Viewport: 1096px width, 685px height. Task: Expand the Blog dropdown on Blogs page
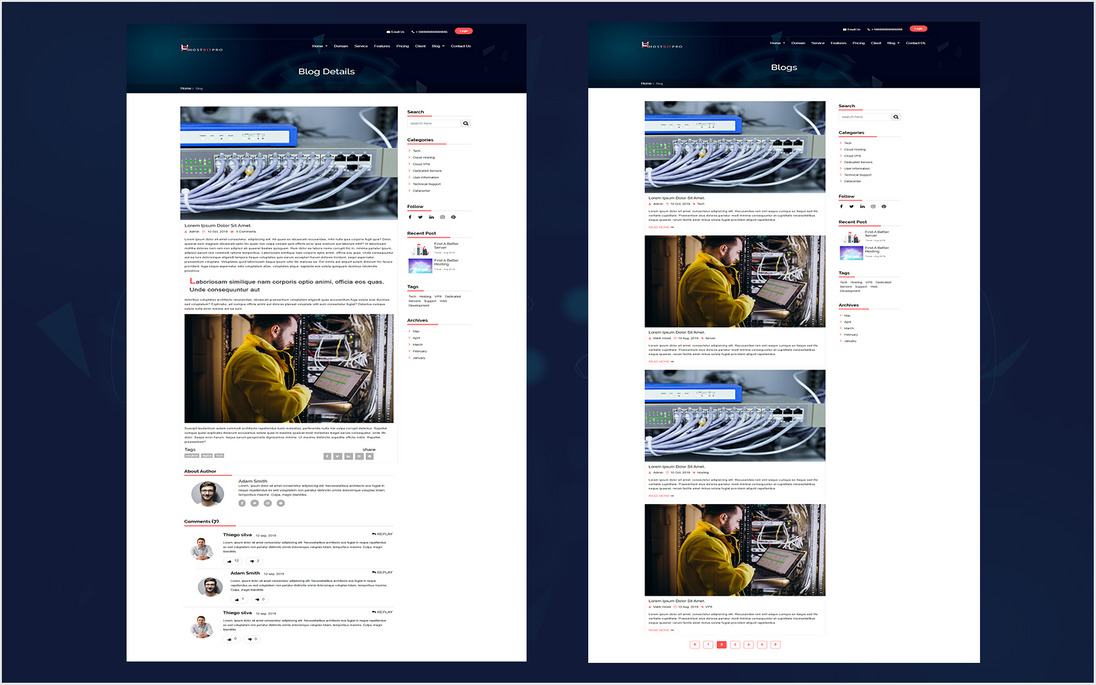click(893, 43)
